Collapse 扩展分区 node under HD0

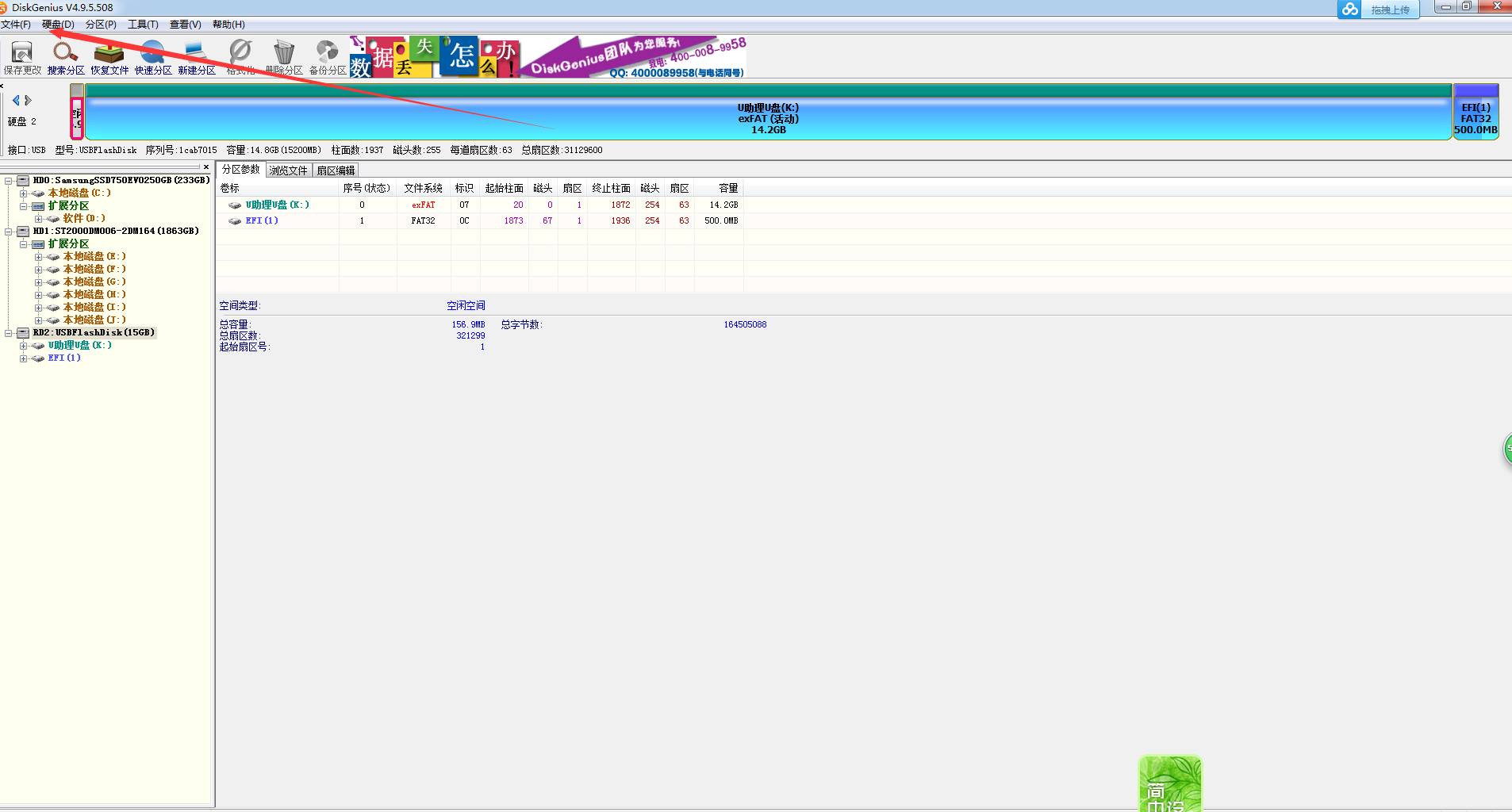[x=24, y=205]
